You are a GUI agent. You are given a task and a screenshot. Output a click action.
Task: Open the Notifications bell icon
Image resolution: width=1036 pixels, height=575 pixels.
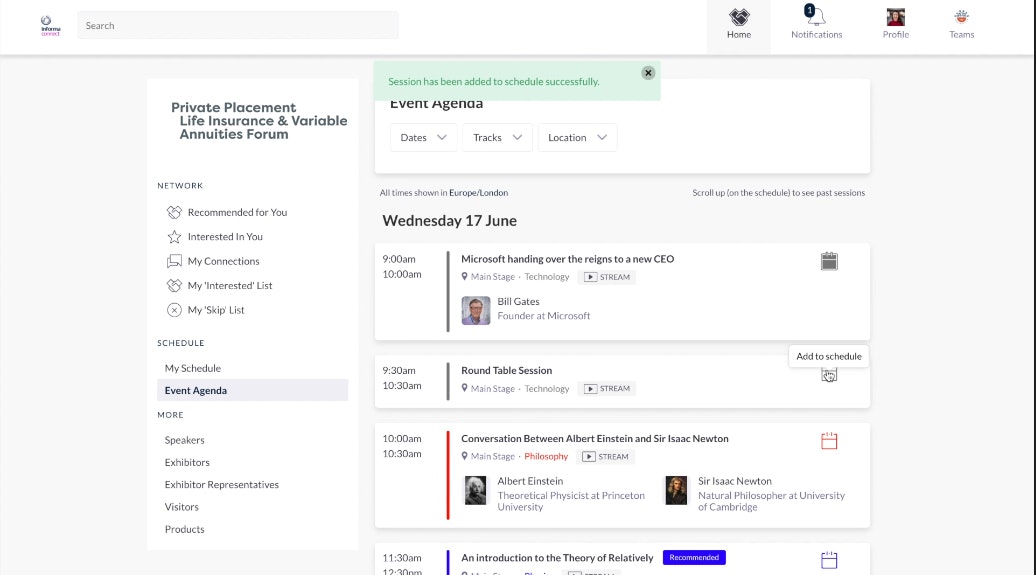coord(816,17)
